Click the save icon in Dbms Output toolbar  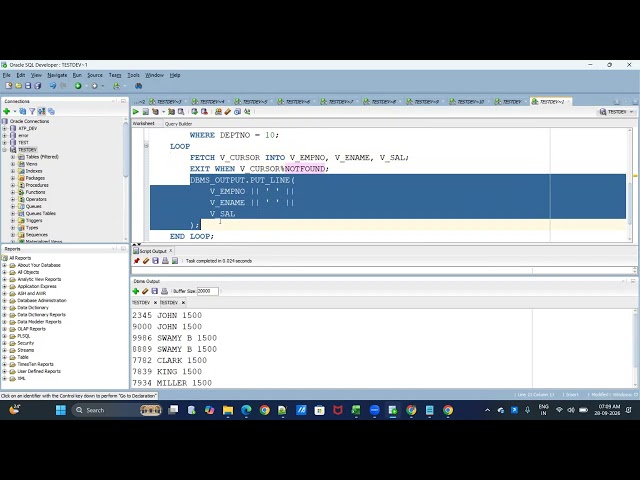[155, 291]
